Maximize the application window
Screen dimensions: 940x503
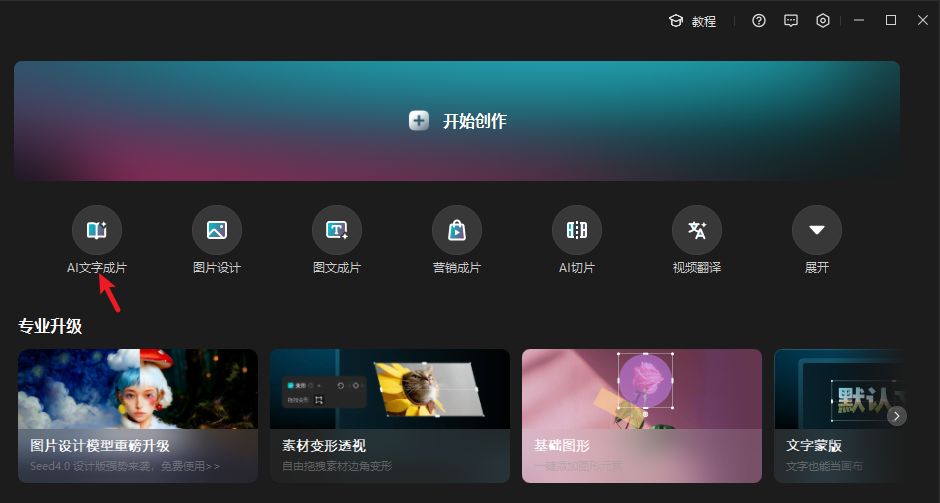(x=890, y=20)
